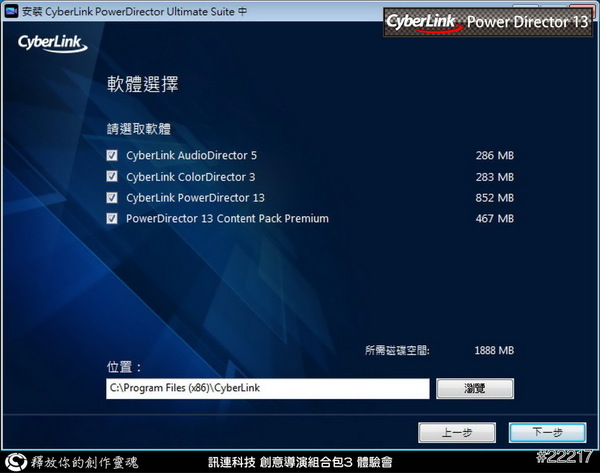Click the 283 MB size value
This screenshot has width=600, height=473.
495,177
